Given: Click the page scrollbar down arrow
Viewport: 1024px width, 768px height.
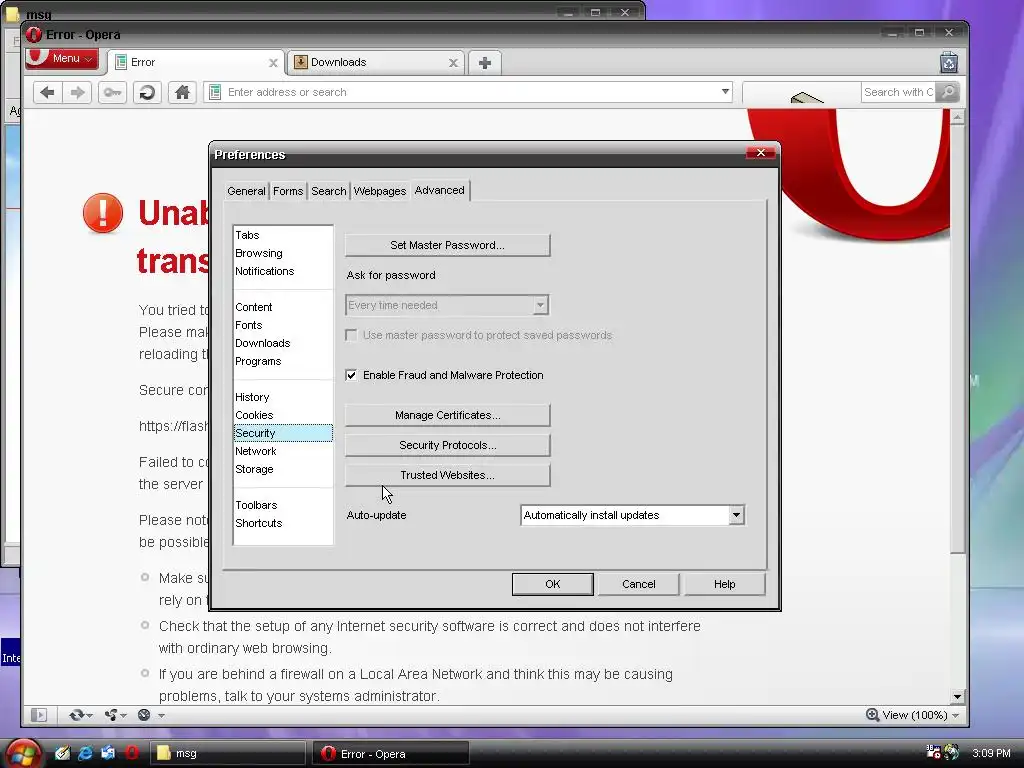Looking at the screenshot, I should pyautogui.click(x=957, y=696).
